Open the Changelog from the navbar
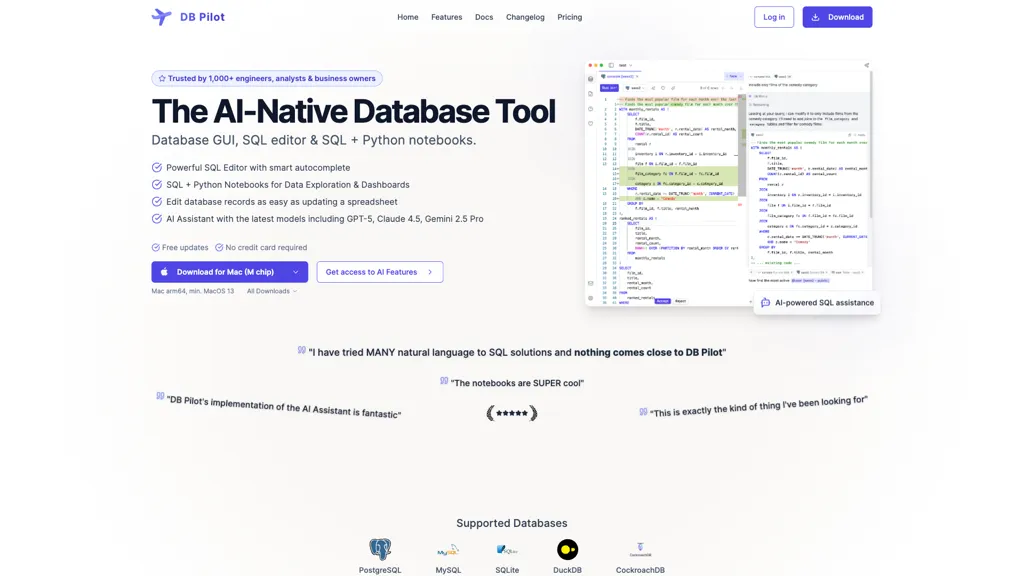 525,17
